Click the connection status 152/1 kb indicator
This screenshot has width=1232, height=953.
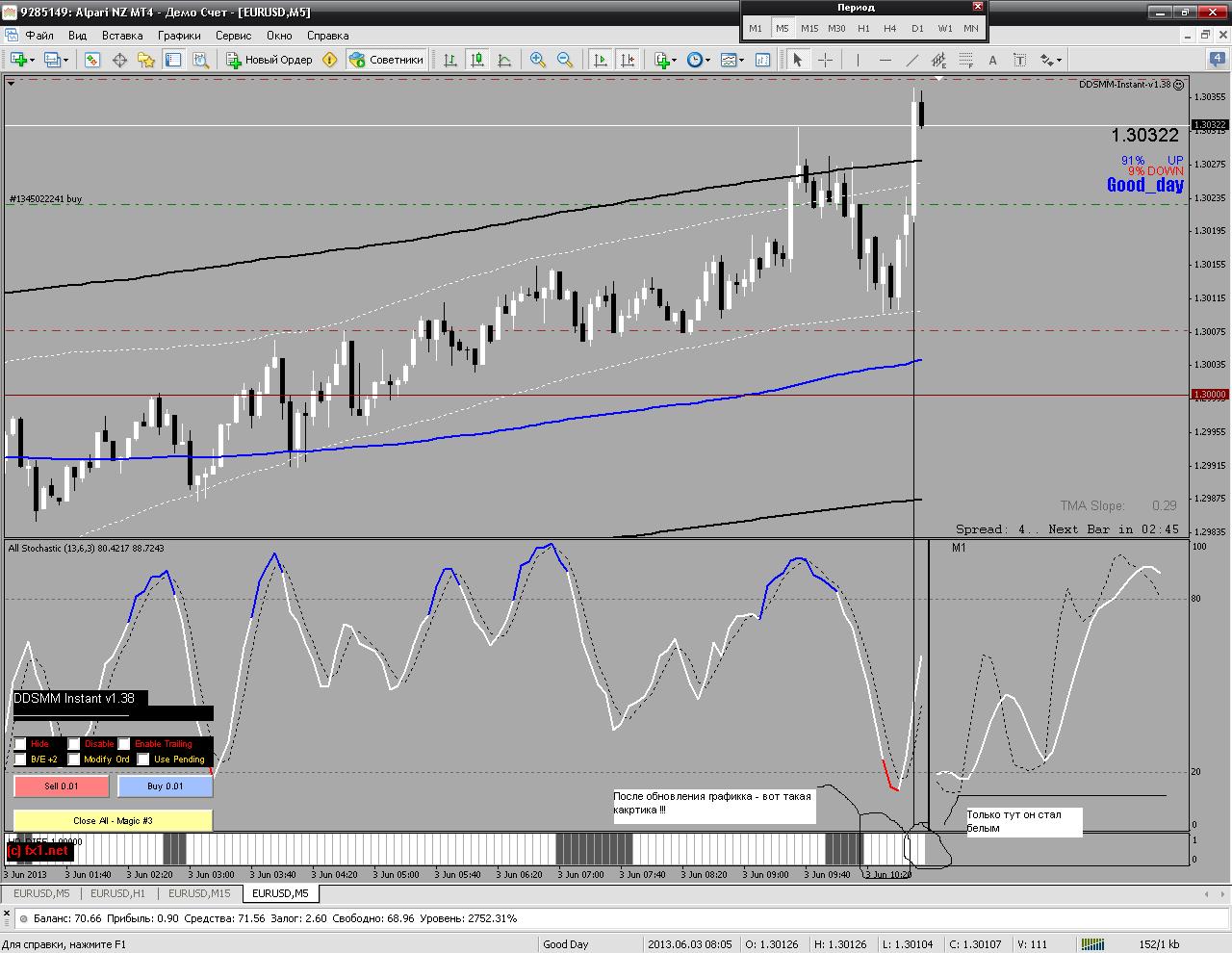pyautogui.click(x=1159, y=944)
